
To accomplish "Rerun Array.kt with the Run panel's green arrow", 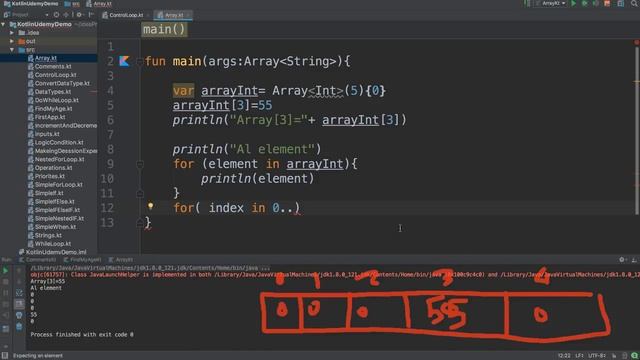I will click(5, 270).
